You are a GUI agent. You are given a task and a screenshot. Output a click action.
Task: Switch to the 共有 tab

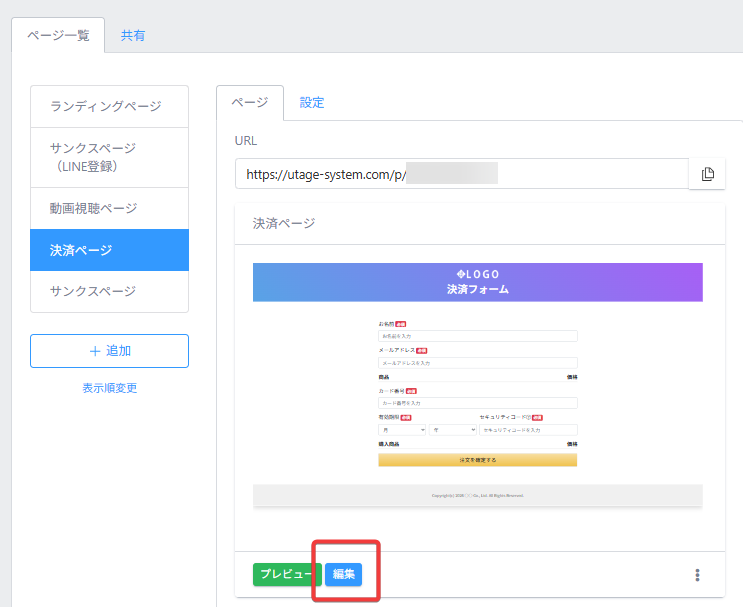pyautogui.click(x=133, y=35)
